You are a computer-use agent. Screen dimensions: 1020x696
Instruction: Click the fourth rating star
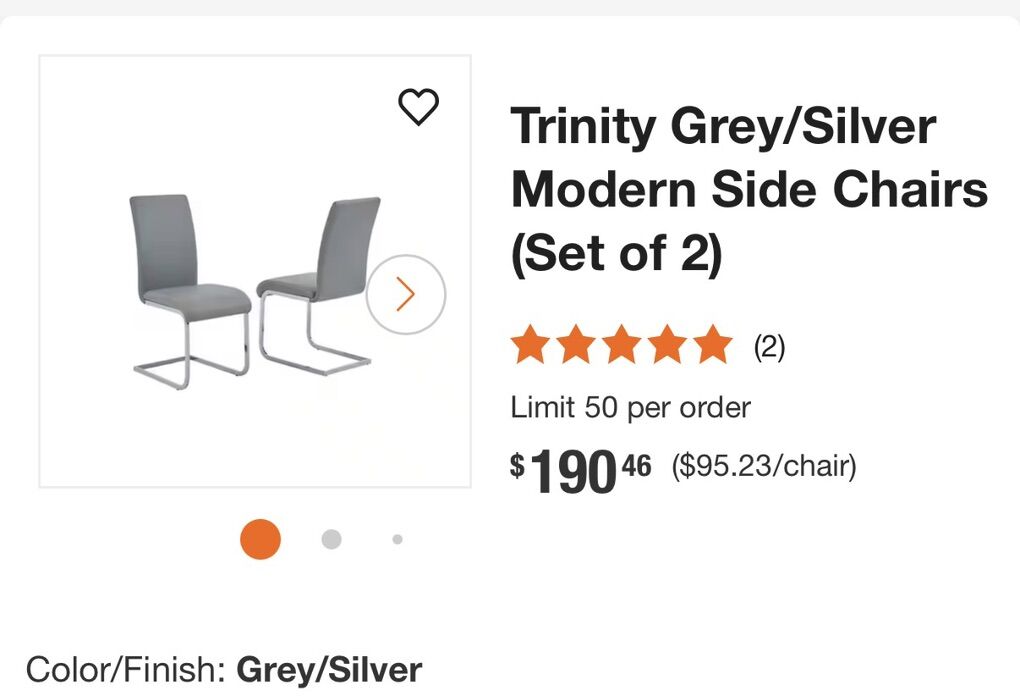[x=667, y=346]
